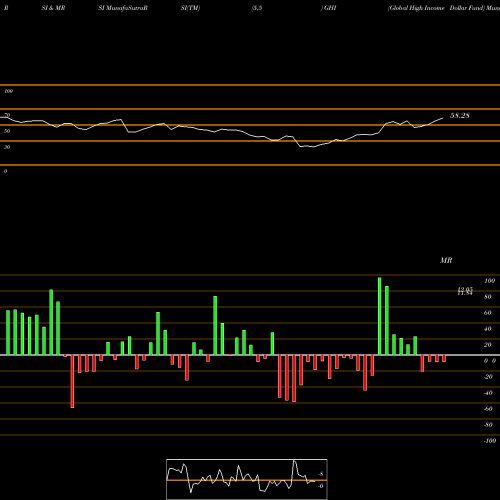The height and width of the screenshot is (500, 500).
Task: Click the RSI axis label 100
Action: pyautogui.click(x=8, y=91)
